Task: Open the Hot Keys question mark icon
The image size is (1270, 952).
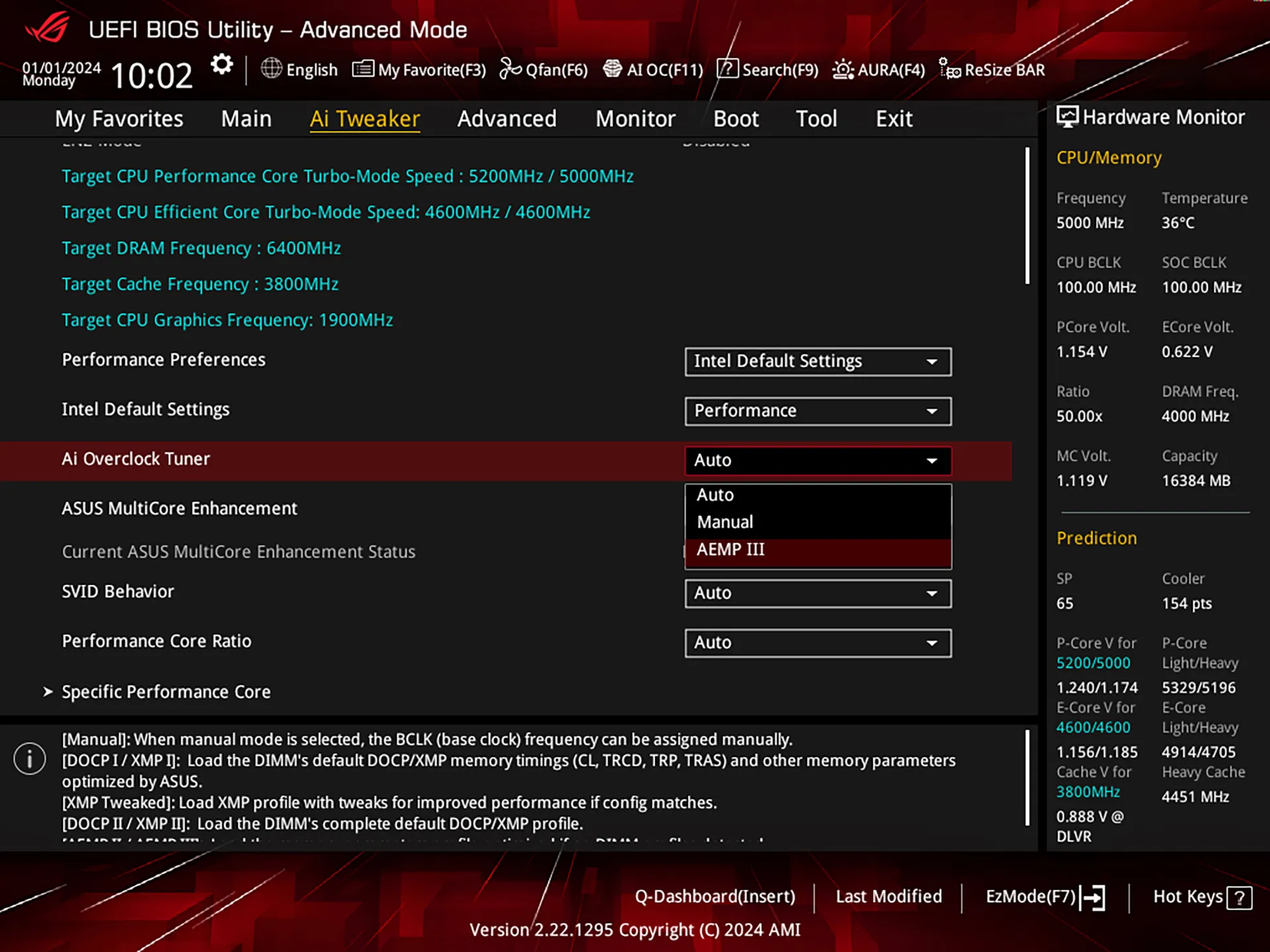Action: pos(1238,898)
